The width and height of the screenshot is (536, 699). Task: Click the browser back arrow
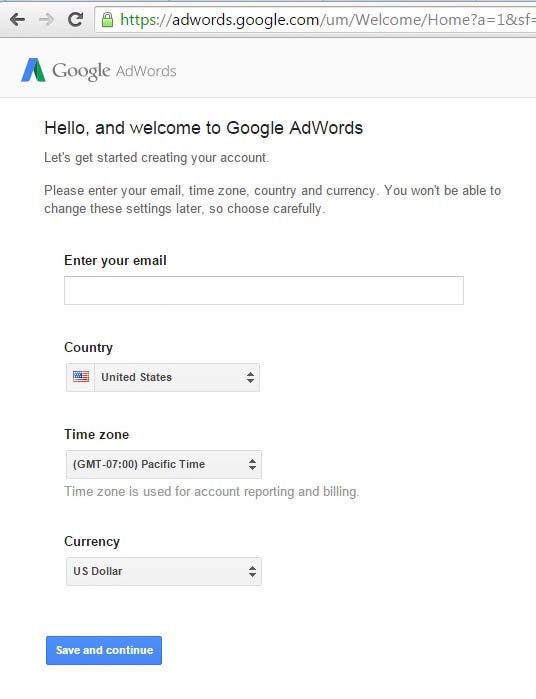[x=17, y=20]
